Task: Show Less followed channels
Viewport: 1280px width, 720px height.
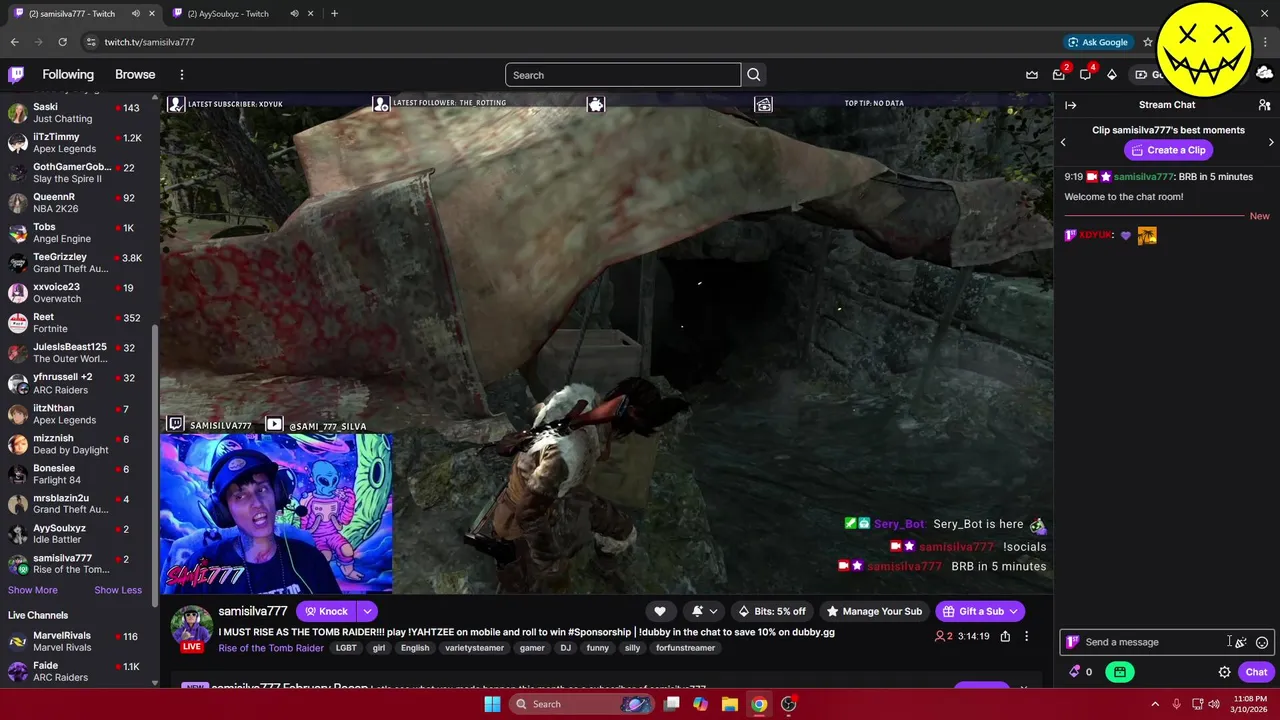Action: (x=118, y=590)
